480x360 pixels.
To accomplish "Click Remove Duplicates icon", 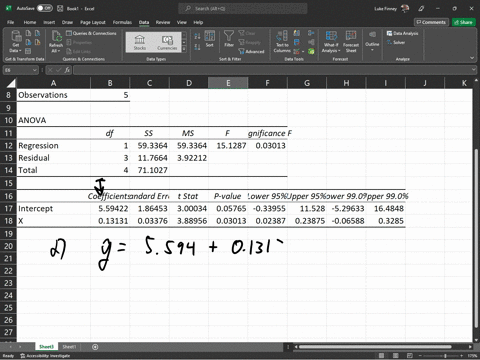I will click(296, 42).
